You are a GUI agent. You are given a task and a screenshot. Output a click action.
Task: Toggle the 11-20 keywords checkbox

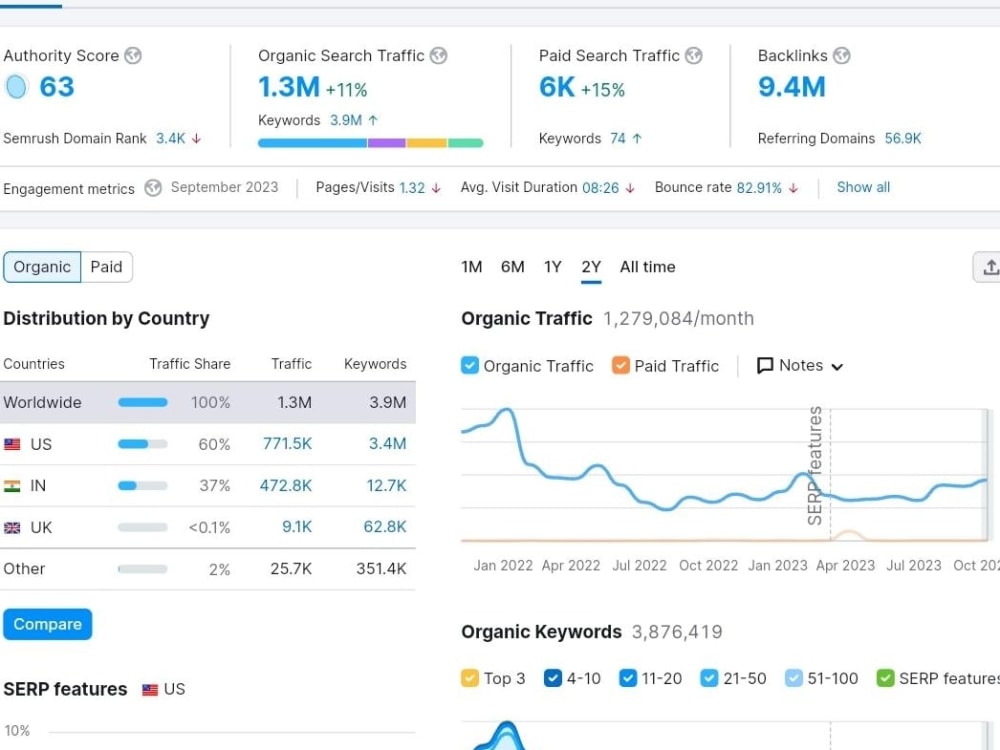628,678
